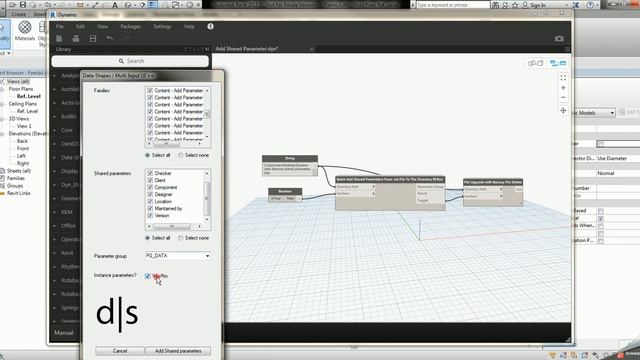Click the Sign In link in Revit title bar
640x360 pixels.
538,5
